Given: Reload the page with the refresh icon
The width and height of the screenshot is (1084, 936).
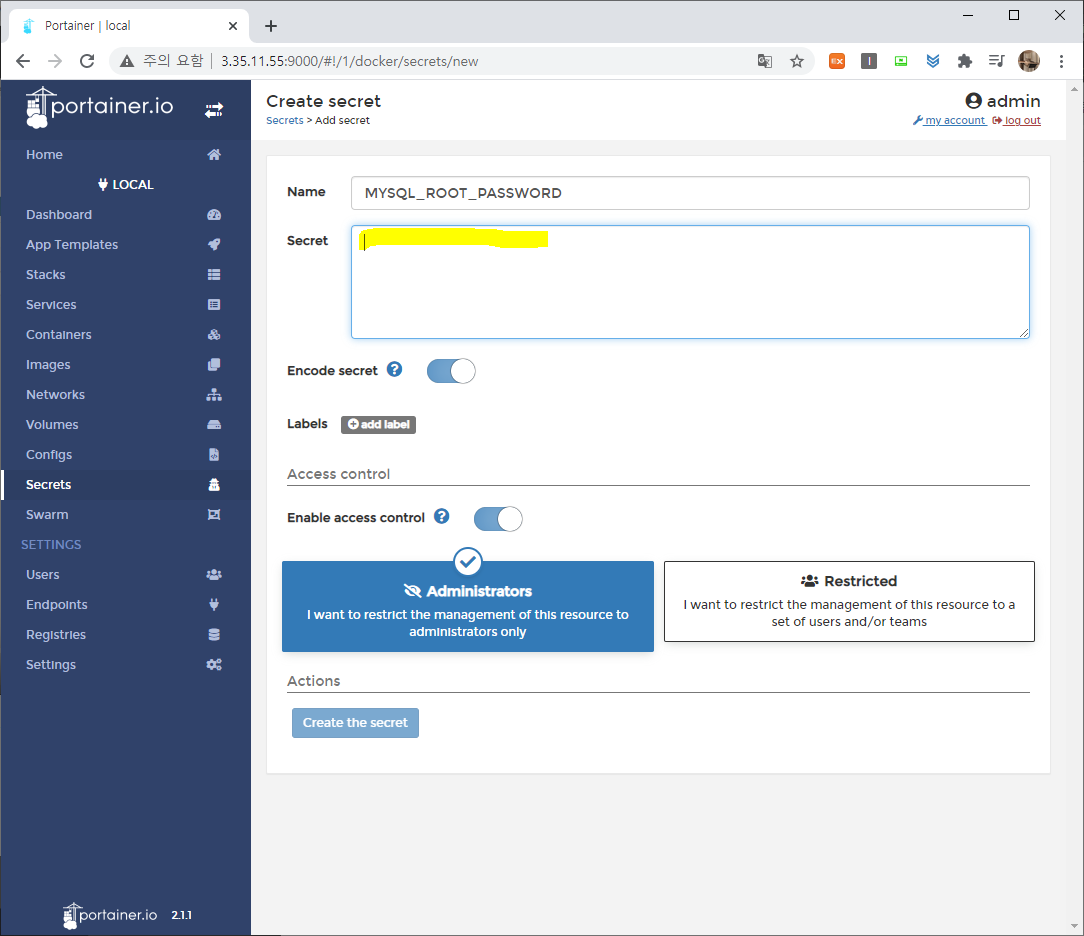Looking at the screenshot, I should [87, 61].
